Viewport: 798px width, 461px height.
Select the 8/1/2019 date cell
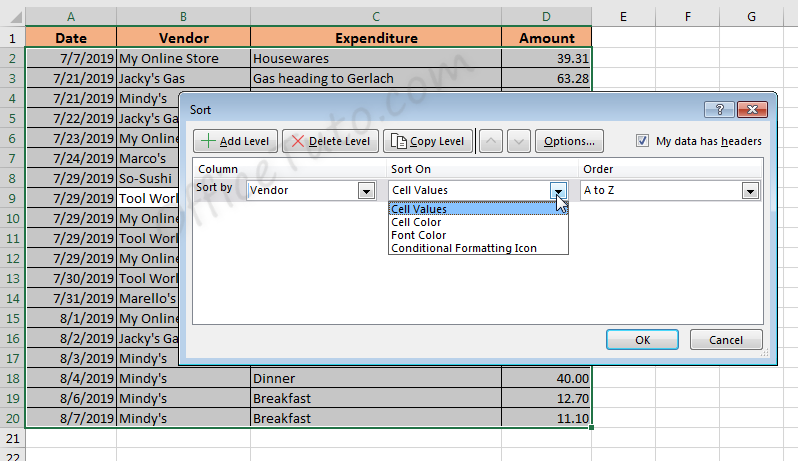point(71,319)
